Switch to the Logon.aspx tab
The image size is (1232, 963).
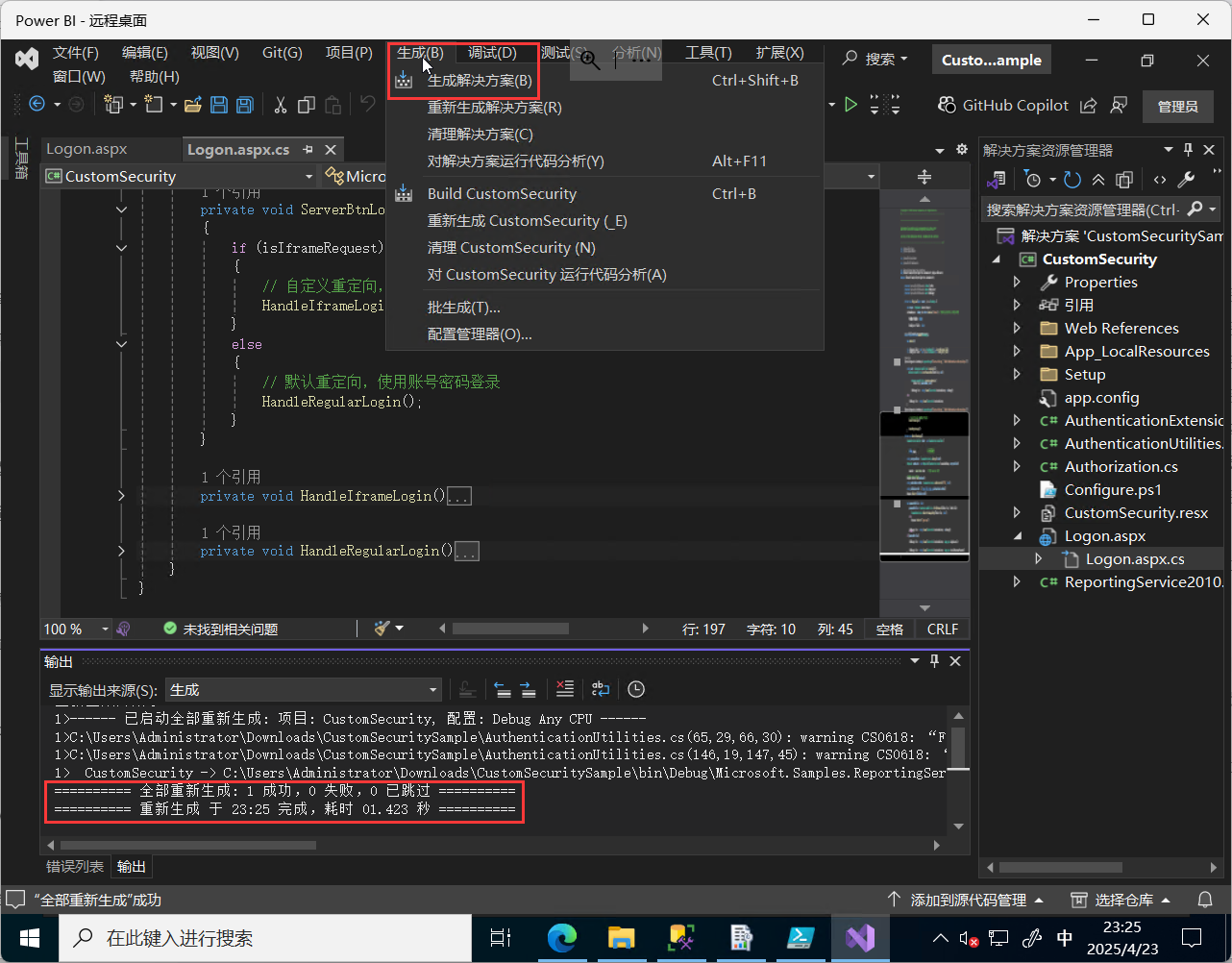[x=86, y=149]
